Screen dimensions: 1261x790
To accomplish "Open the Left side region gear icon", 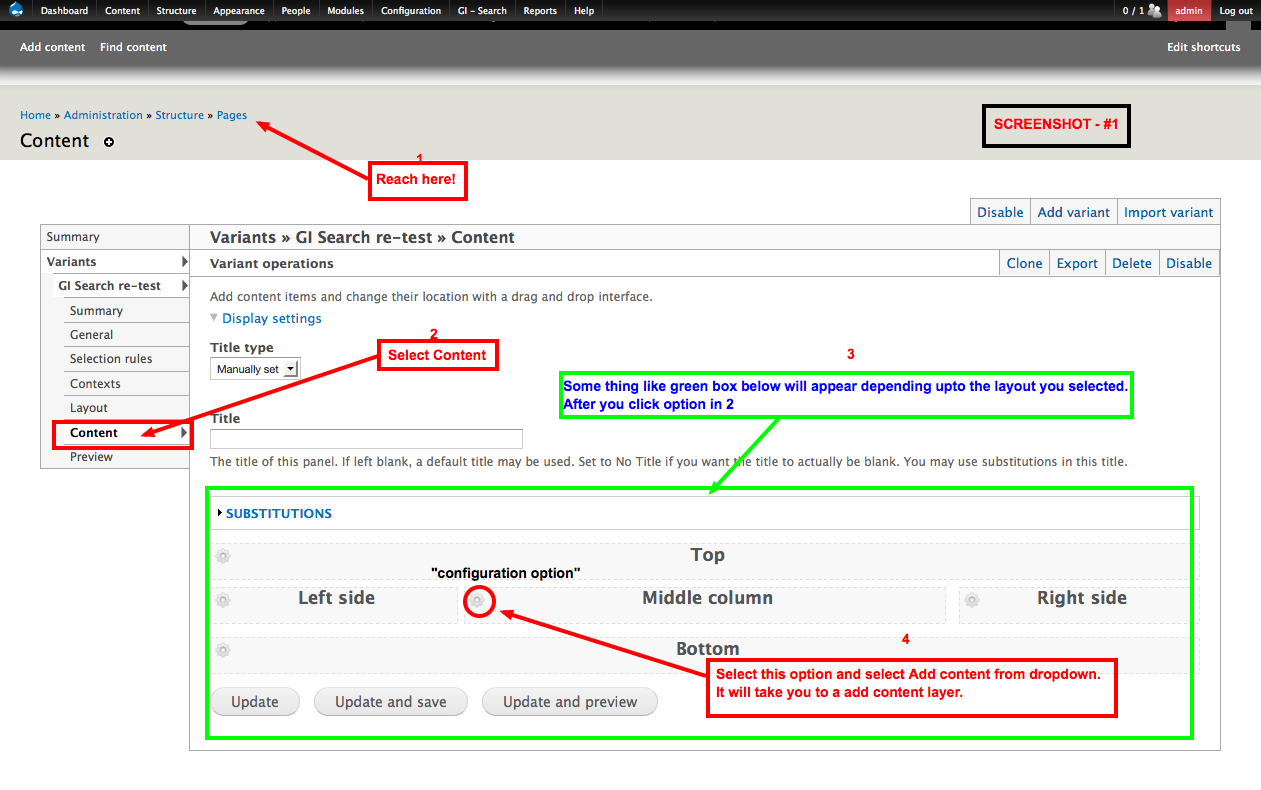I will click(x=223, y=600).
